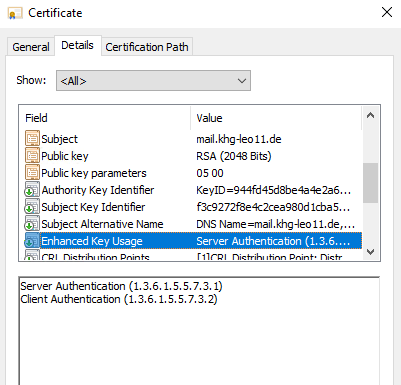Select the Enhanced Key Usage row label
This screenshot has width=401, height=385.
click(92, 241)
